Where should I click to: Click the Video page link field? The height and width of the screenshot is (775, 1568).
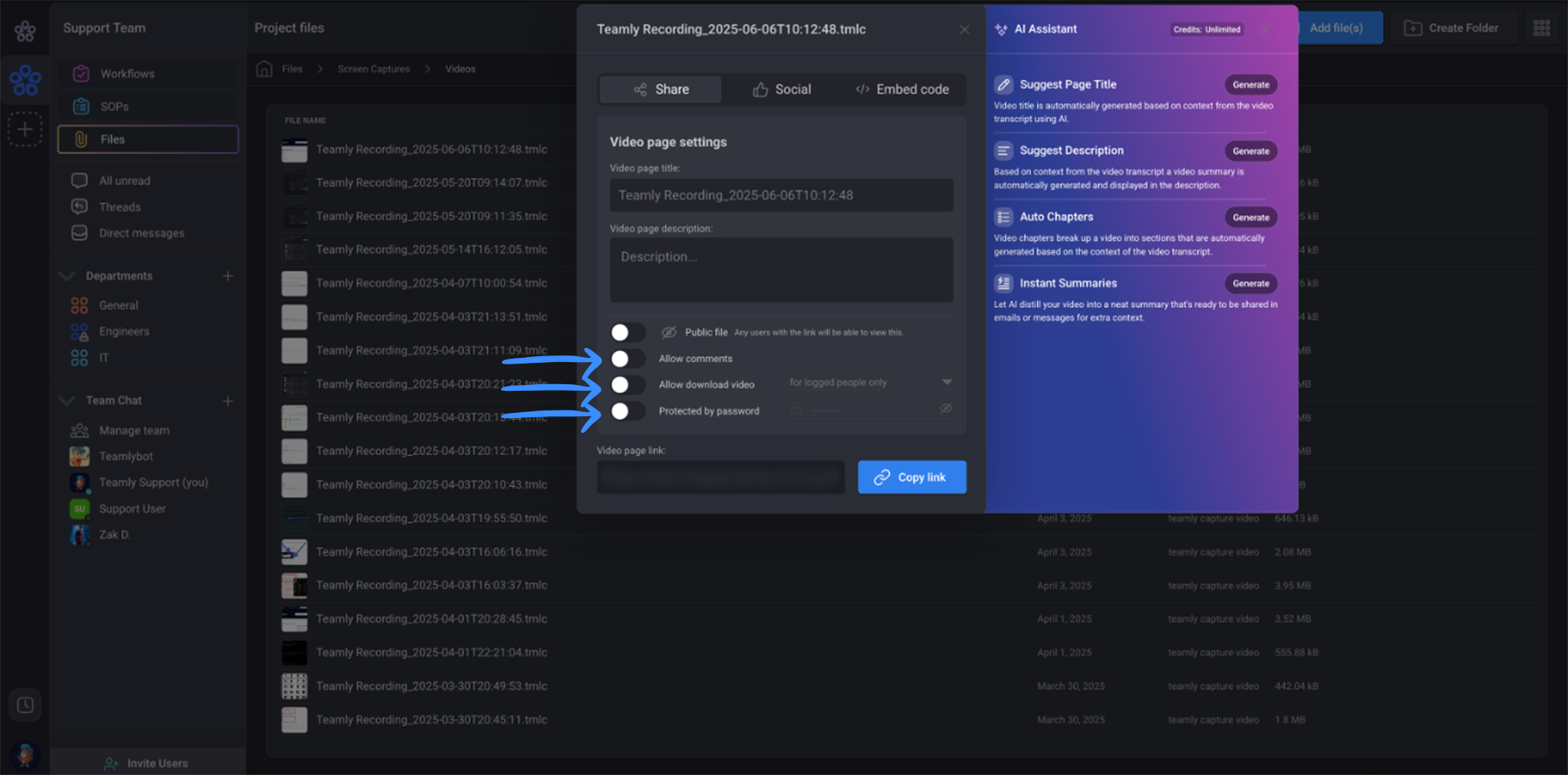coord(720,477)
